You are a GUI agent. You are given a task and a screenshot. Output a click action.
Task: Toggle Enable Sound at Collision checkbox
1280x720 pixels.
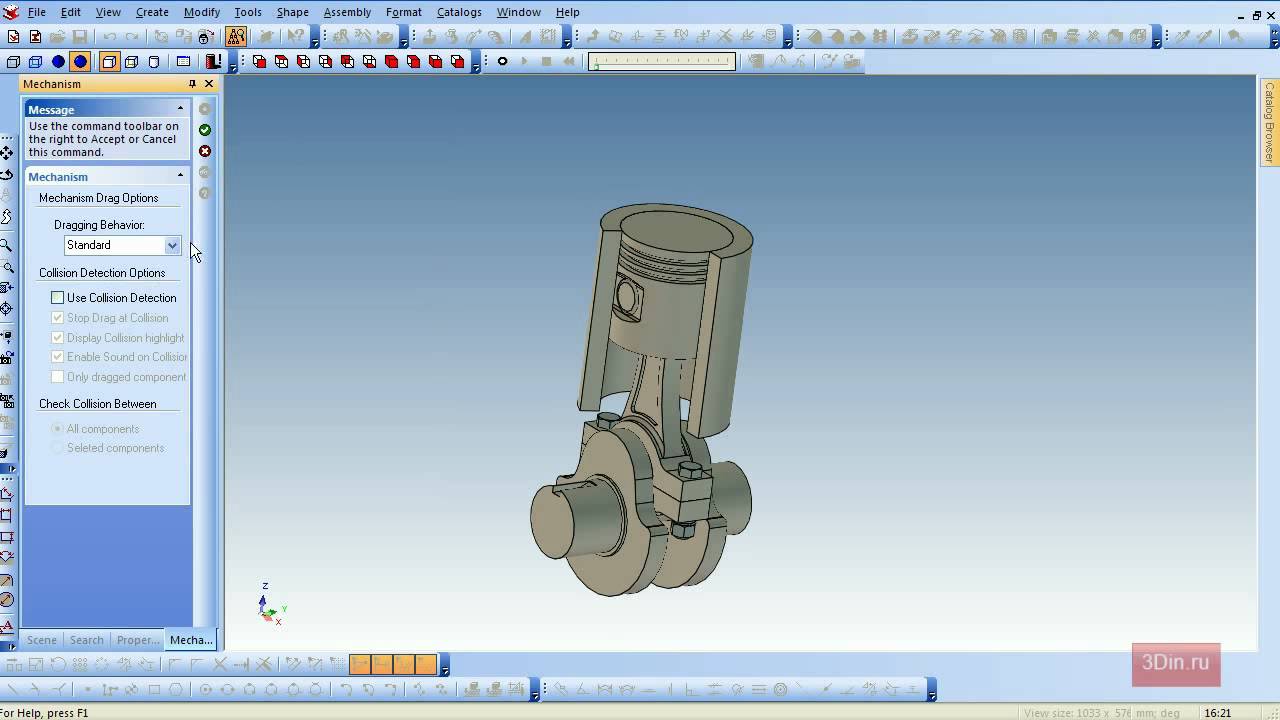(x=57, y=357)
